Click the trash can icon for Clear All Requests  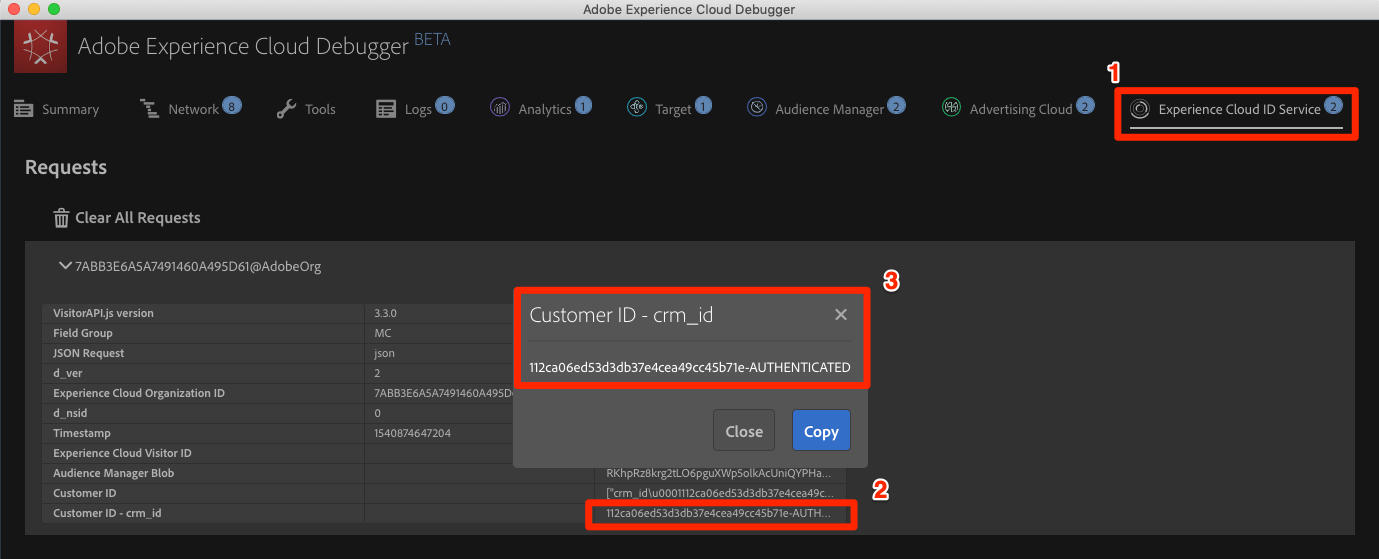point(61,217)
